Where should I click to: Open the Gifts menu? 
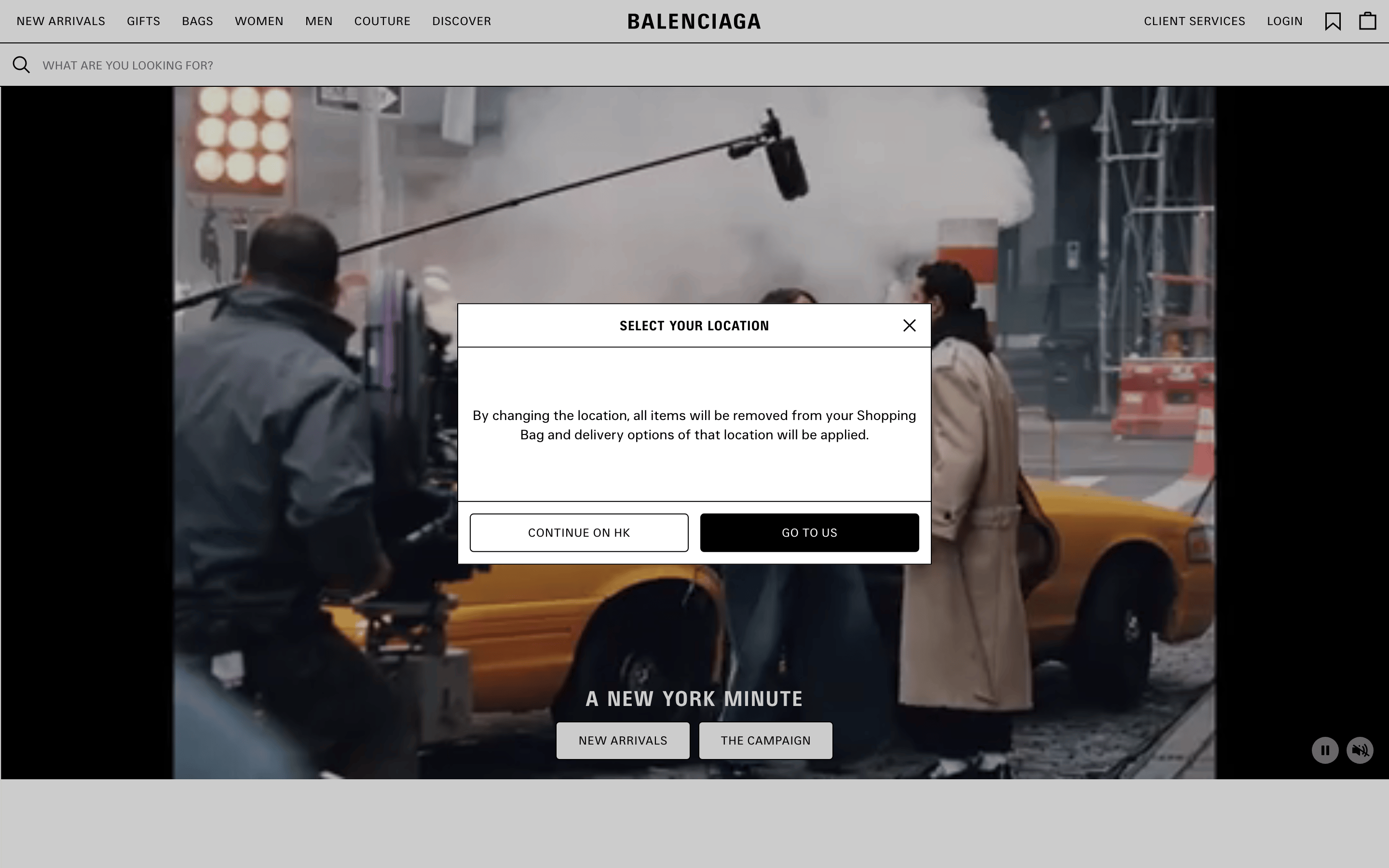pos(144,21)
